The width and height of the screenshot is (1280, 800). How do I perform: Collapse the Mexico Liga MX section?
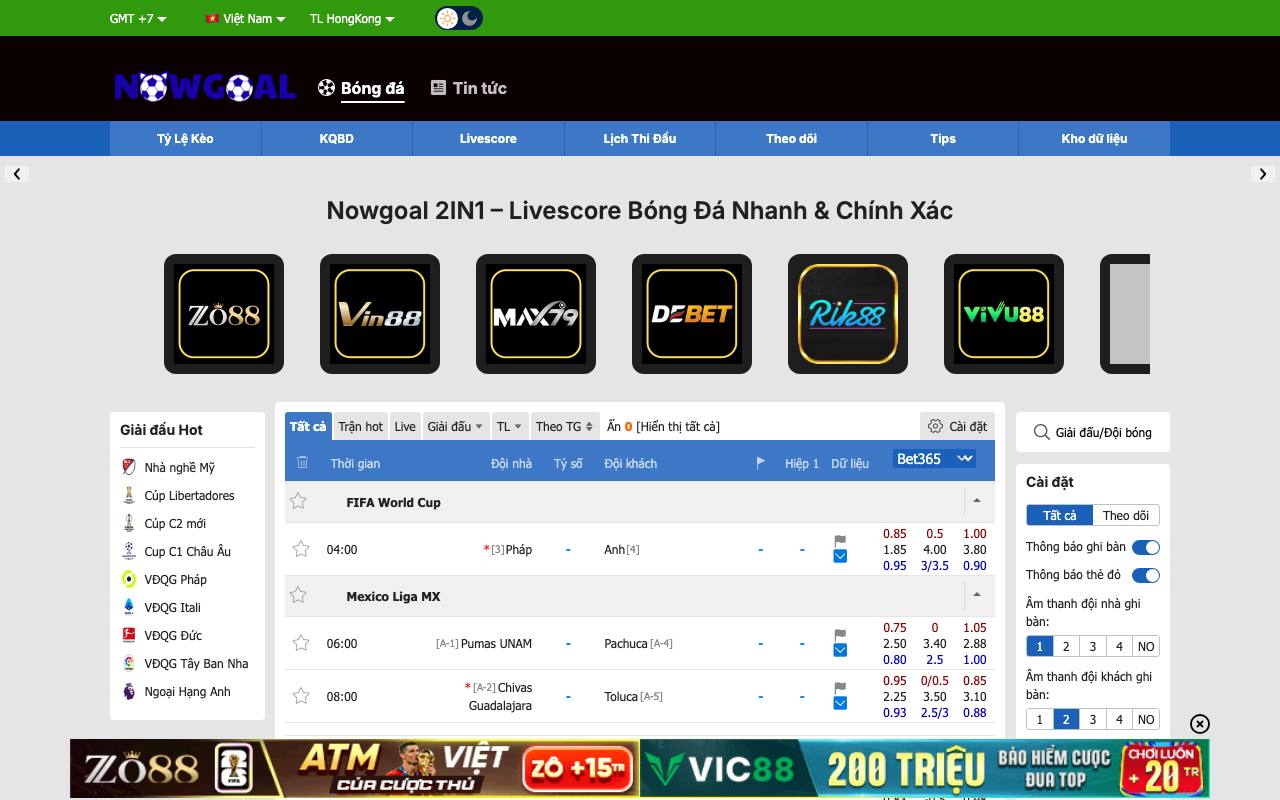[x=977, y=595]
